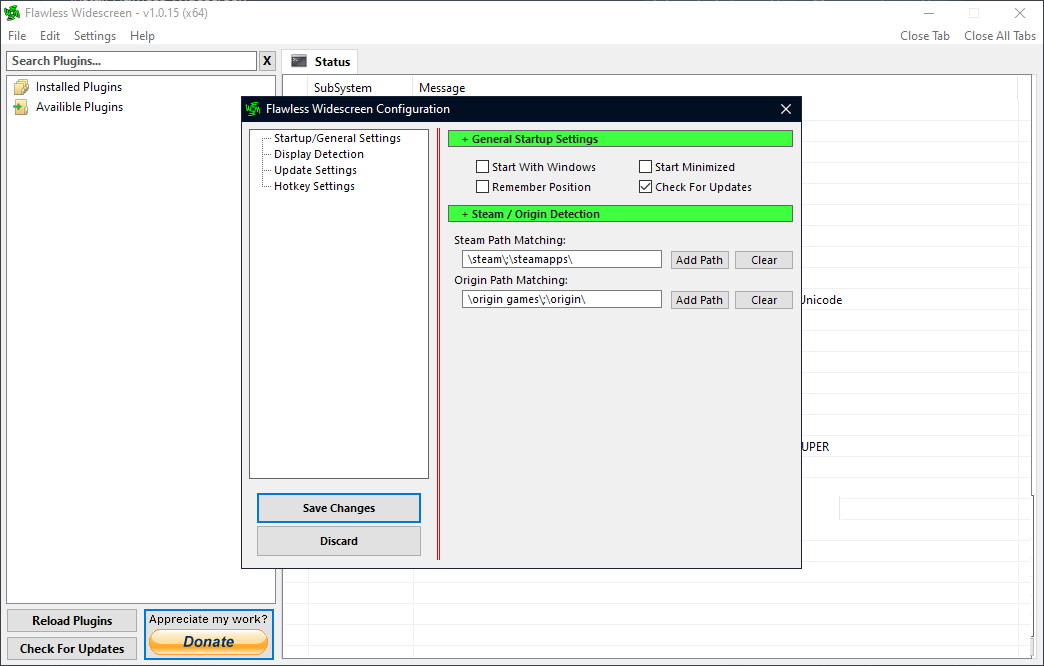
Task: Open the Edit menu
Action: pyautogui.click(x=50, y=36)
